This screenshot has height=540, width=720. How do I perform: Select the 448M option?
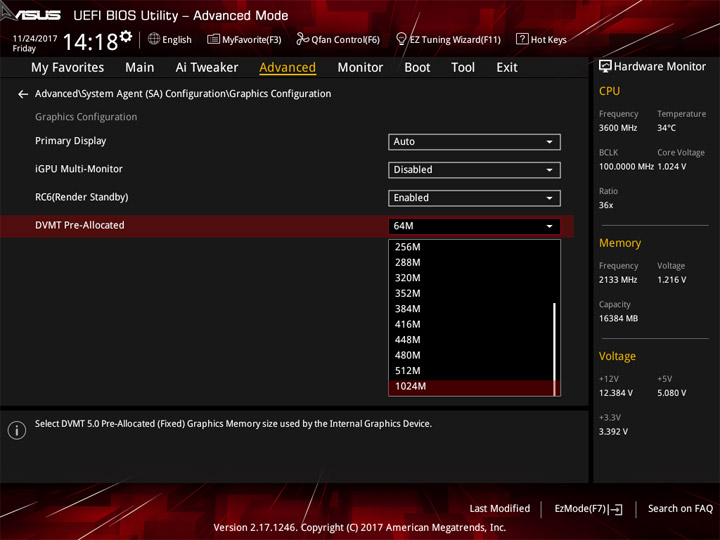tap(471, 340)
